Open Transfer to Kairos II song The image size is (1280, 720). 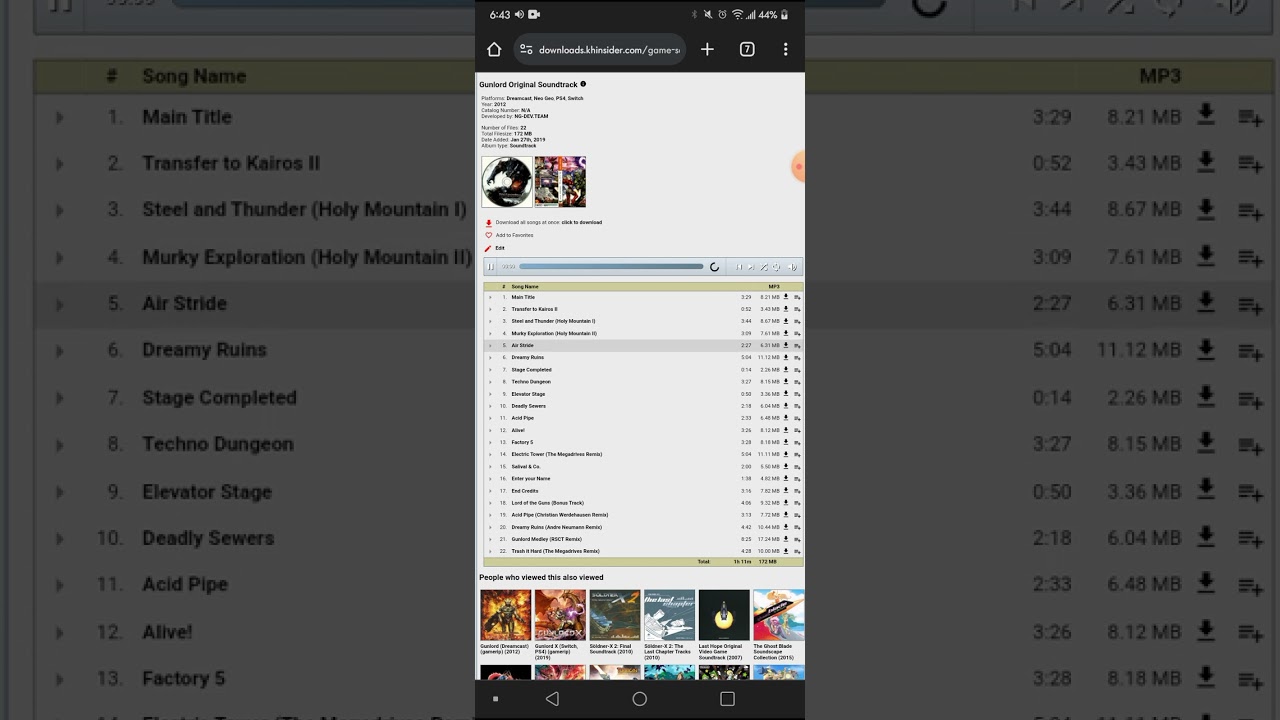pyautogui.click(x=534, y=309)
